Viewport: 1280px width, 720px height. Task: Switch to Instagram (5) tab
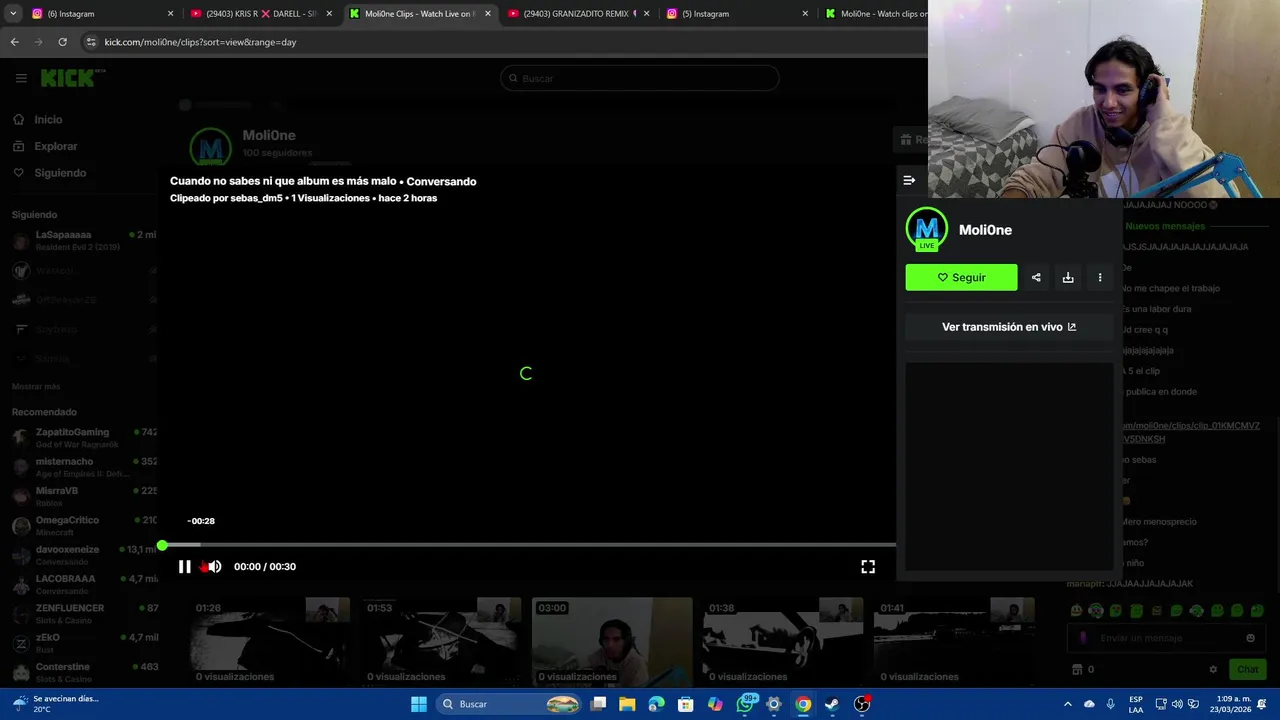tap(737, 14)
